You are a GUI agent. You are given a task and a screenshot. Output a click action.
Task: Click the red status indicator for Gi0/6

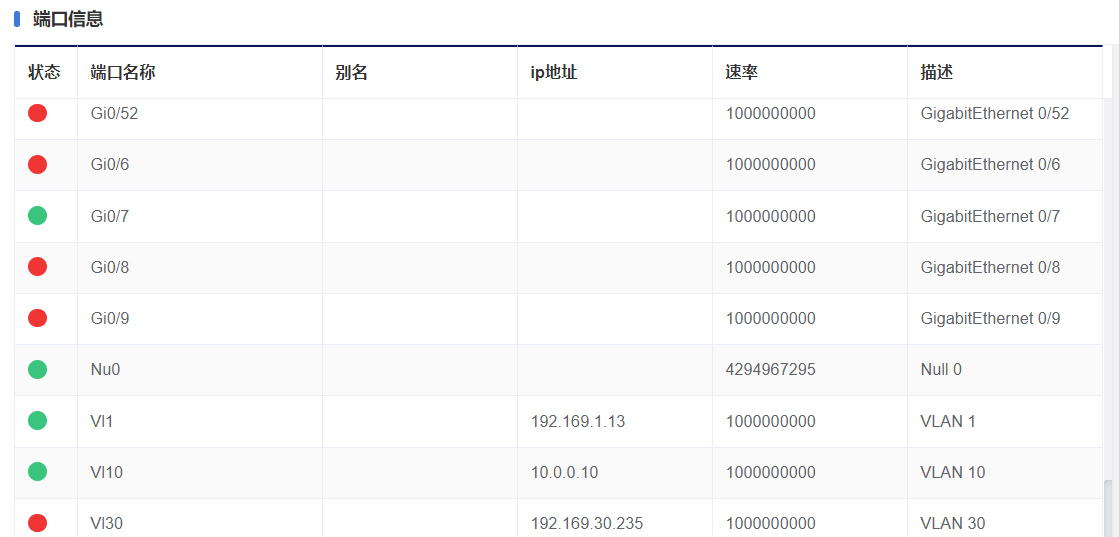[37, 164]
